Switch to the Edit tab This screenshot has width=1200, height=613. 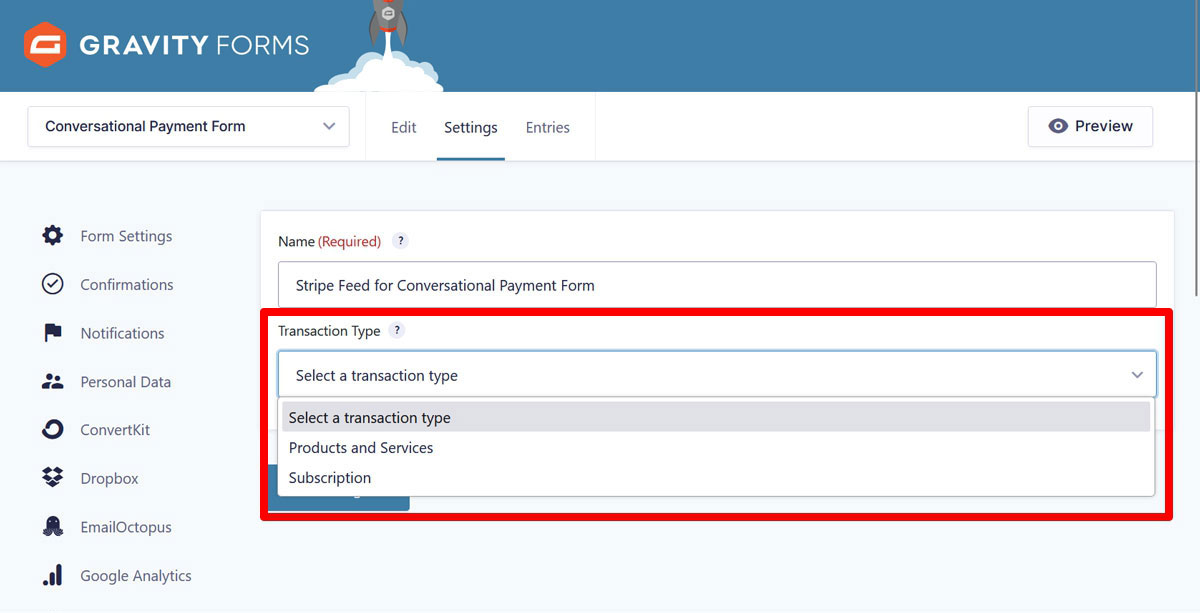coord(404,127)
